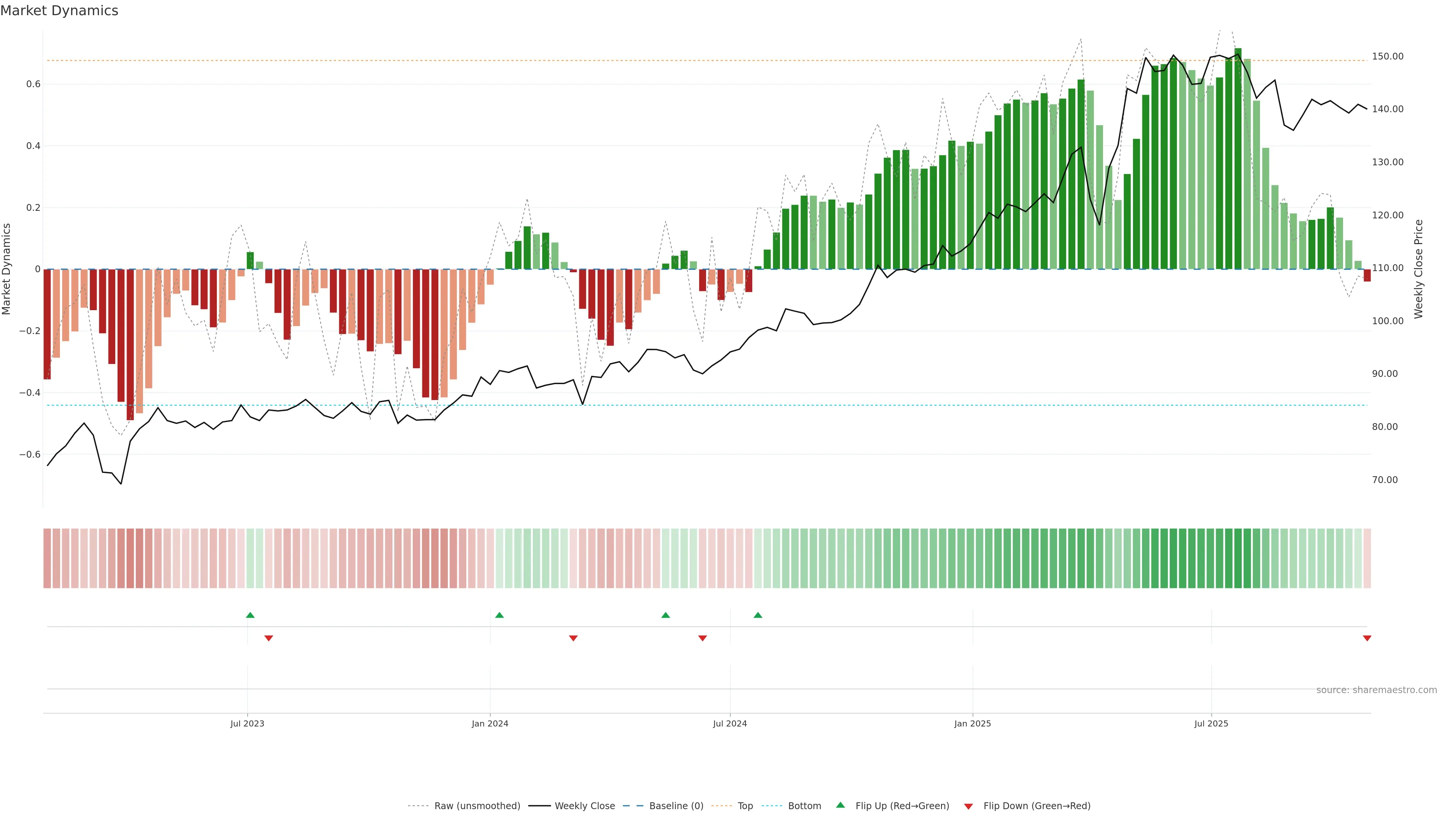Image resolution: width=1456 pixels, height=819 pixels.
Task: Click the sharemaestro.com source text
Action: 1376,690
